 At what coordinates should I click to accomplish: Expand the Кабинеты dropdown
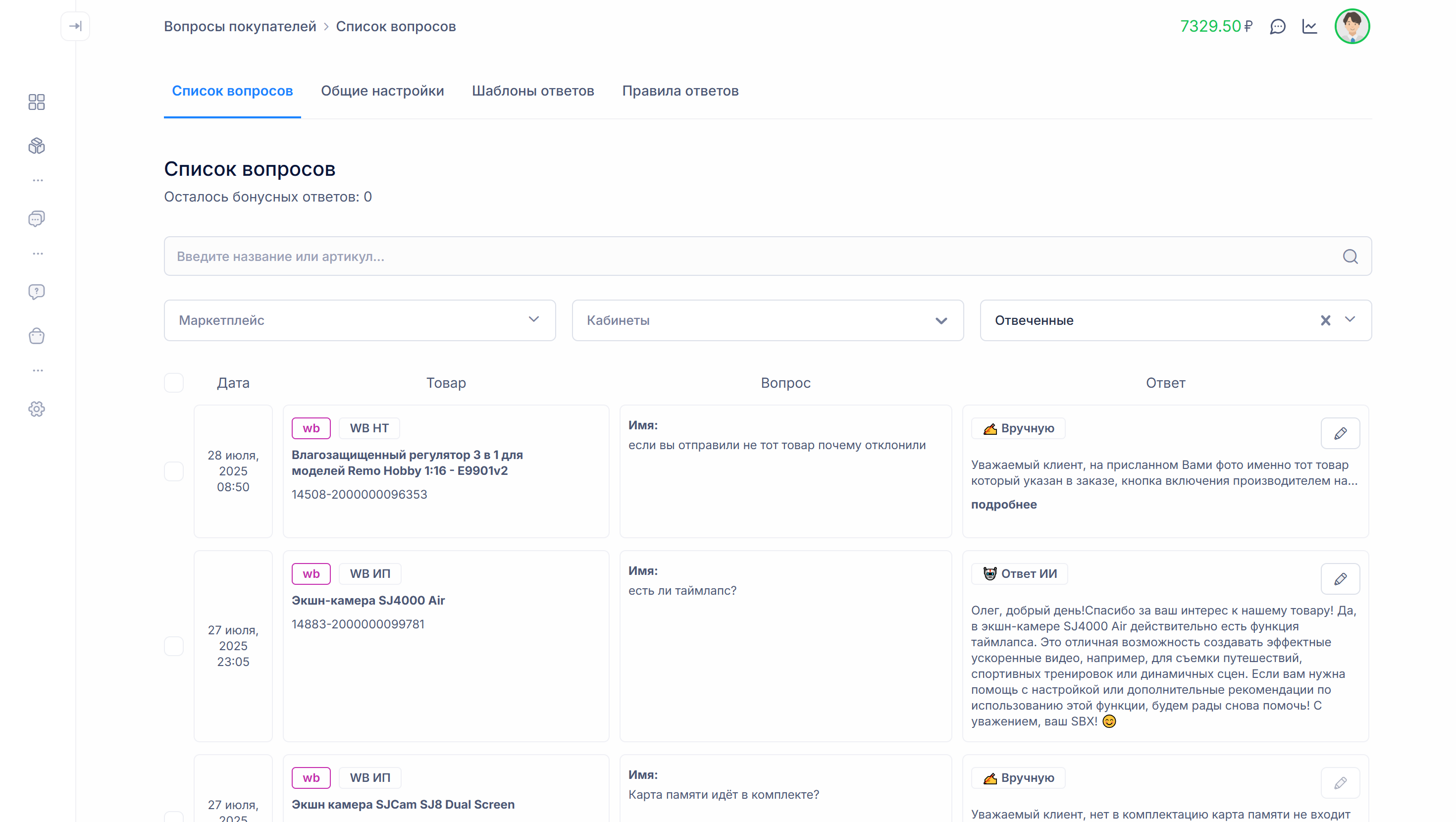(767, 320)
